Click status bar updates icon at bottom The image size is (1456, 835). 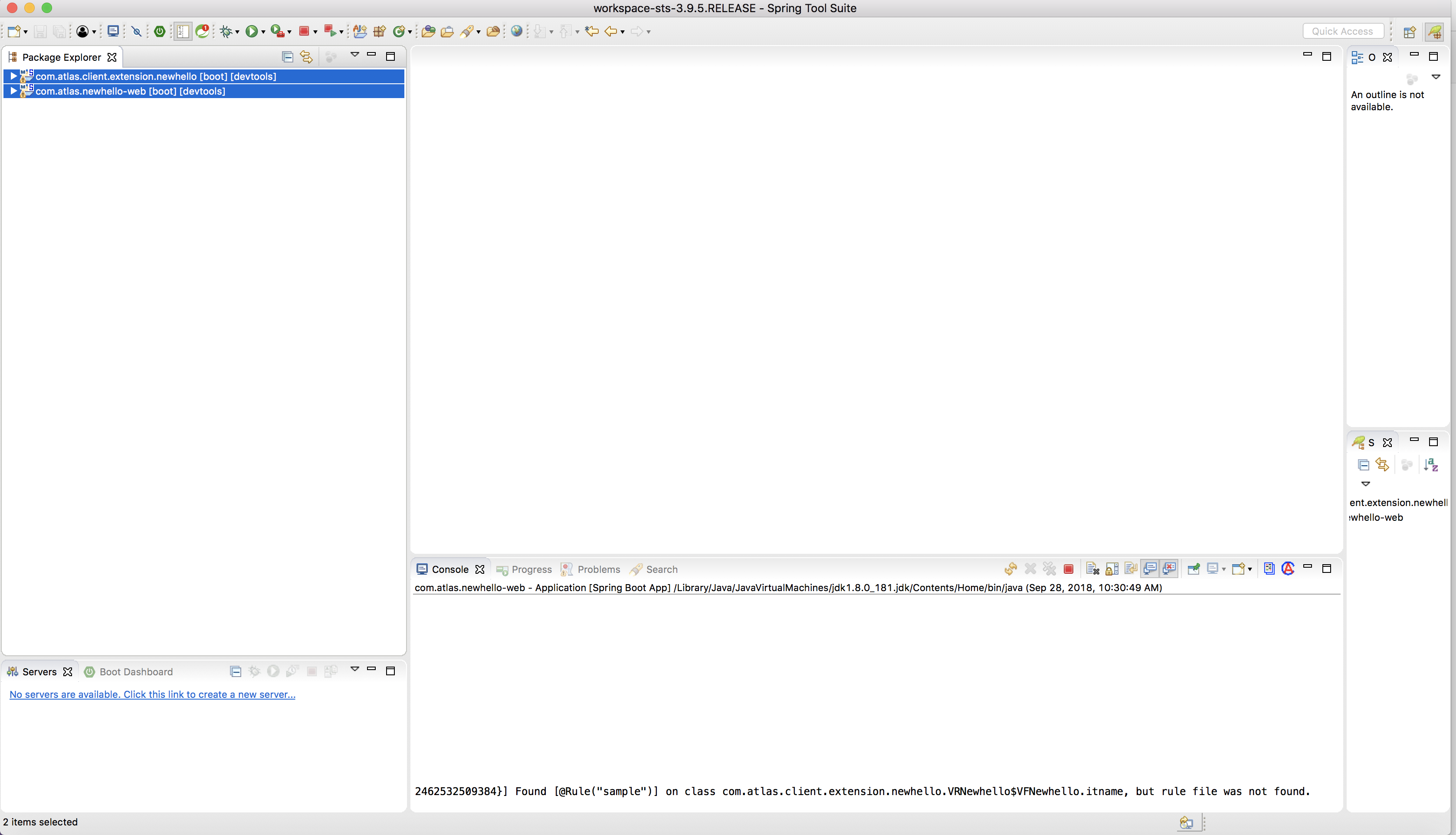tap(1186, 823)
